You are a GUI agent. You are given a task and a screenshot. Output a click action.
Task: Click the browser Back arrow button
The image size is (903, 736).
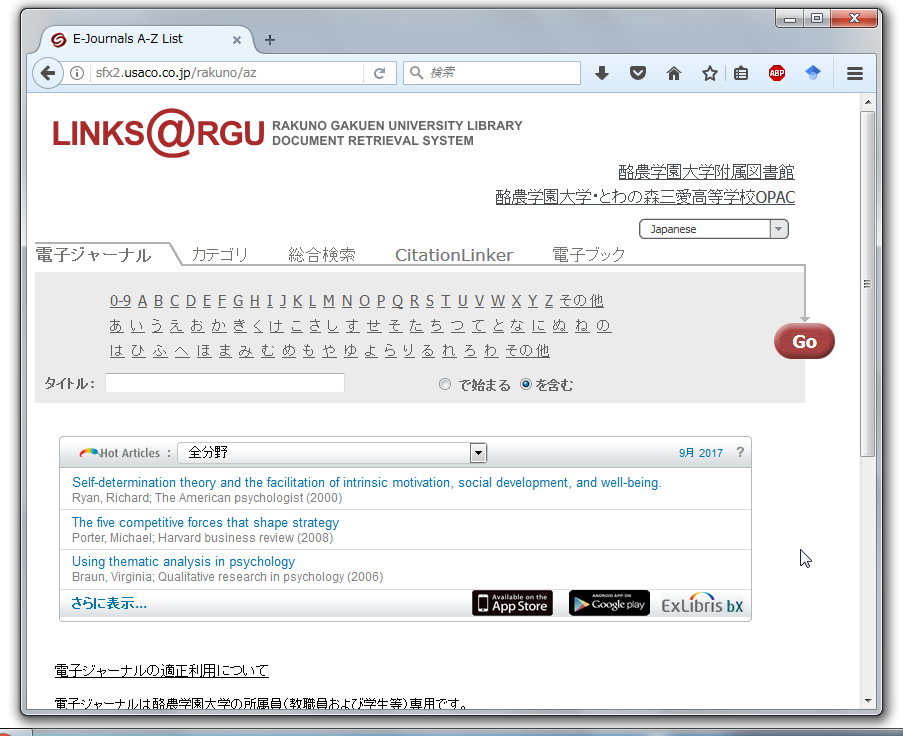(47, 73)
